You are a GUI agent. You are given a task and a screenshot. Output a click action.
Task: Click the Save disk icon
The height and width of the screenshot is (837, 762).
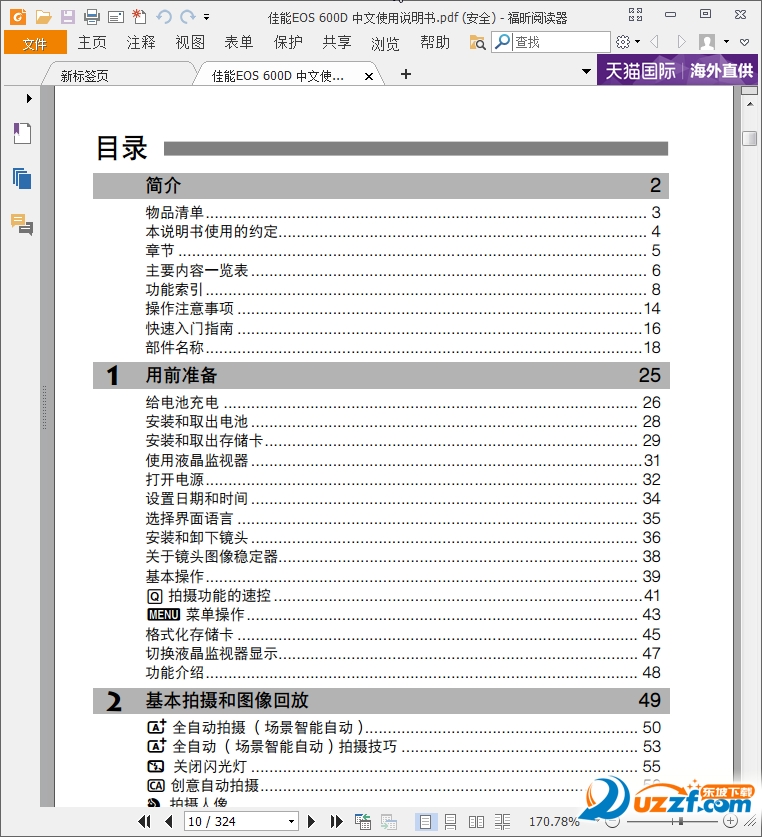coord(67,17)
